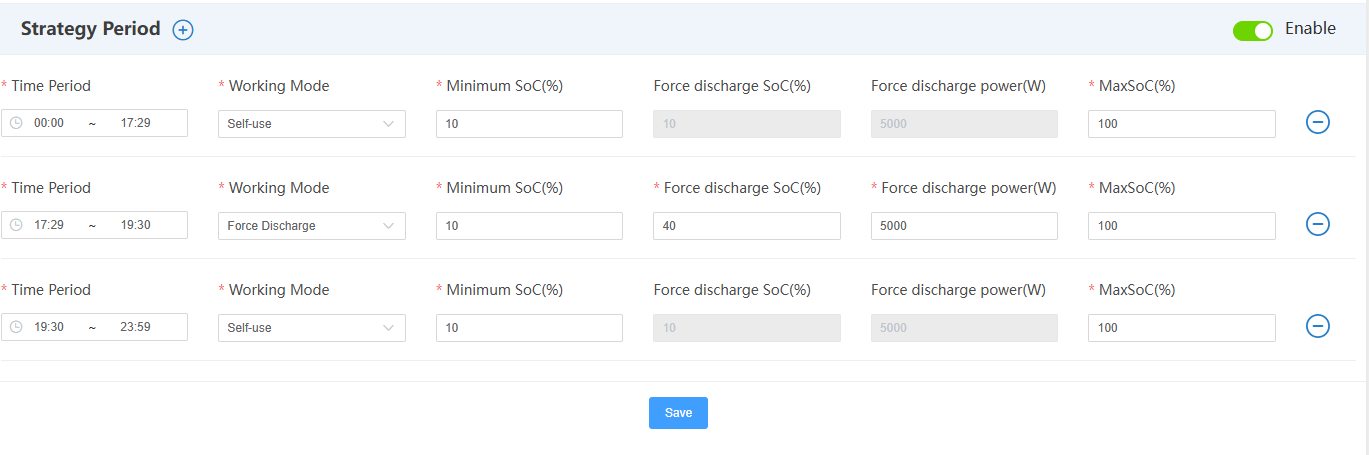The height and width of the screenshot is (455, 1369).
Task: Open the first row's Self-use working mode dropdown
Action: [311, 124]
